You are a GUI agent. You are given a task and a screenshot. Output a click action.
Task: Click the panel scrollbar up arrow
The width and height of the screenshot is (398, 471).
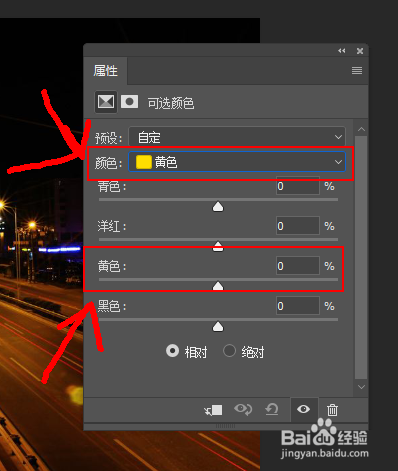(x=361, y=129)
